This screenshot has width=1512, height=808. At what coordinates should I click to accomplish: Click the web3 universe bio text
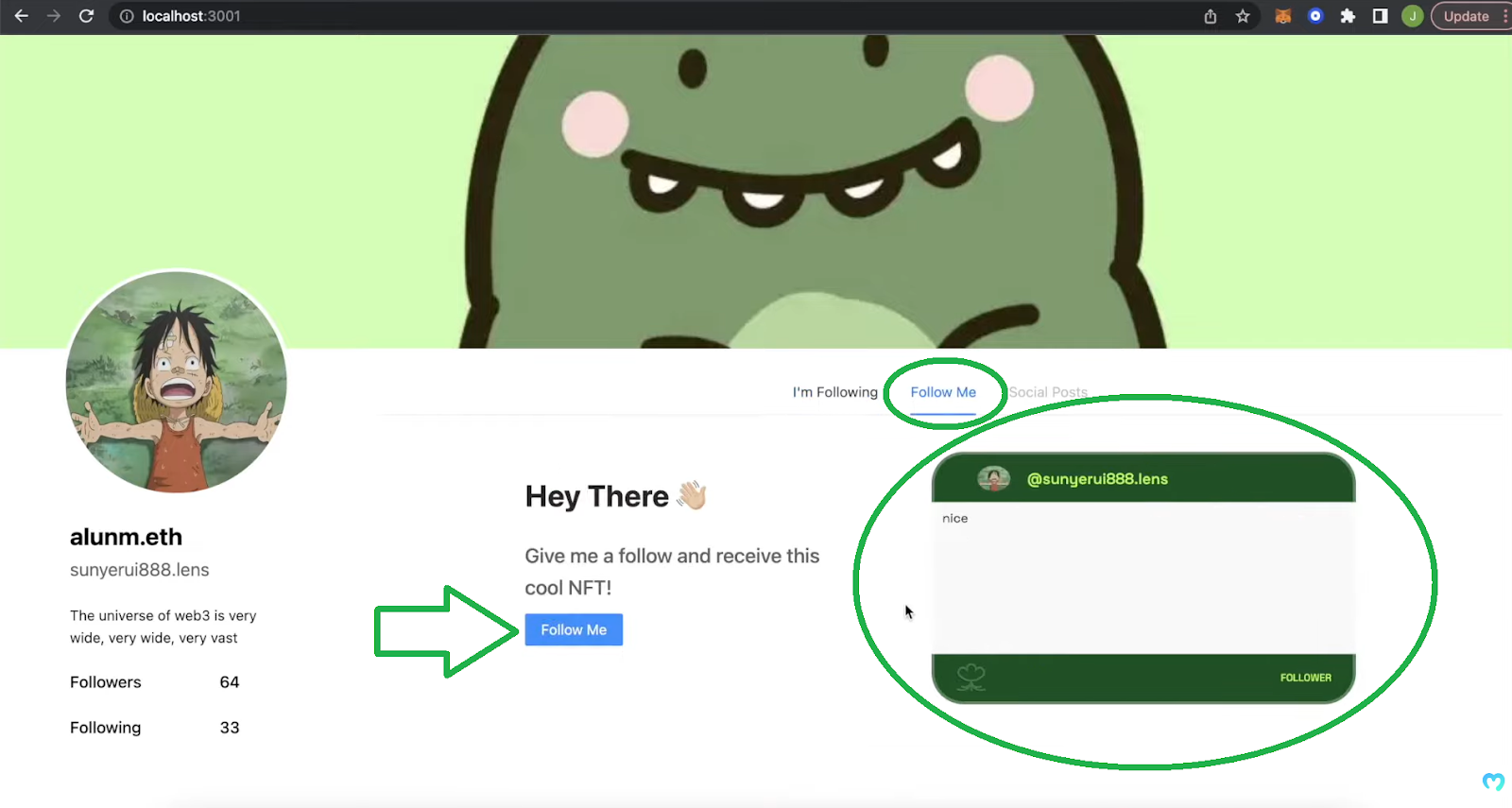[163, 627]
